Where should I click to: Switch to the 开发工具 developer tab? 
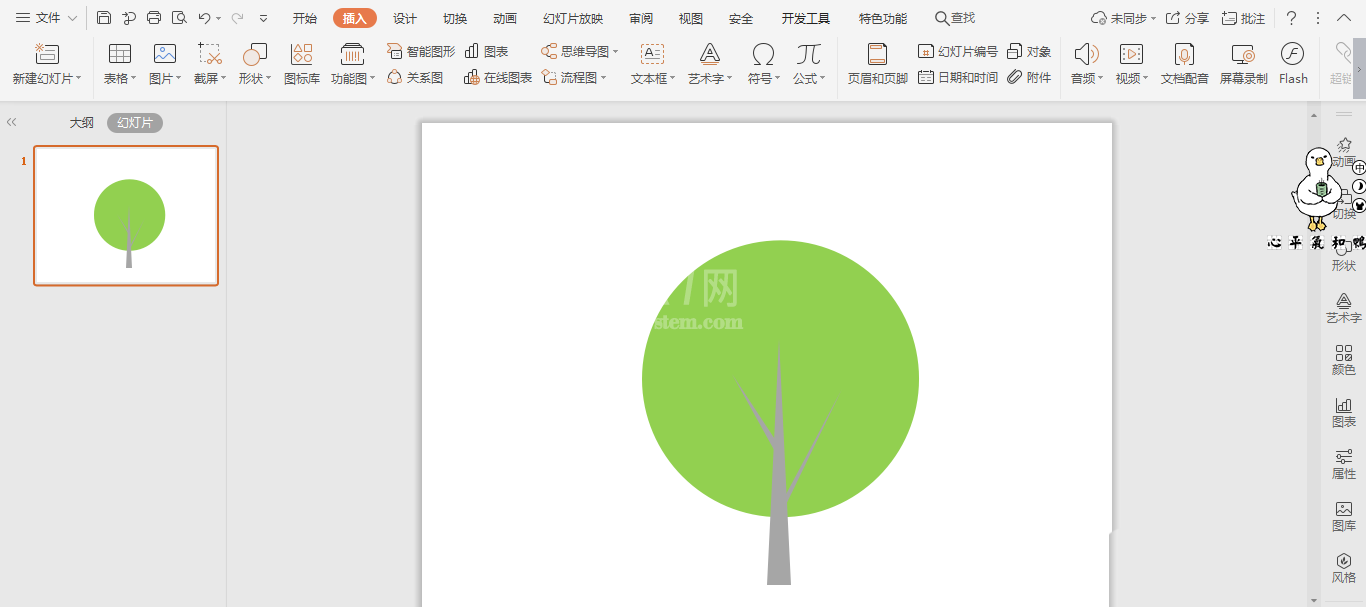806,18
